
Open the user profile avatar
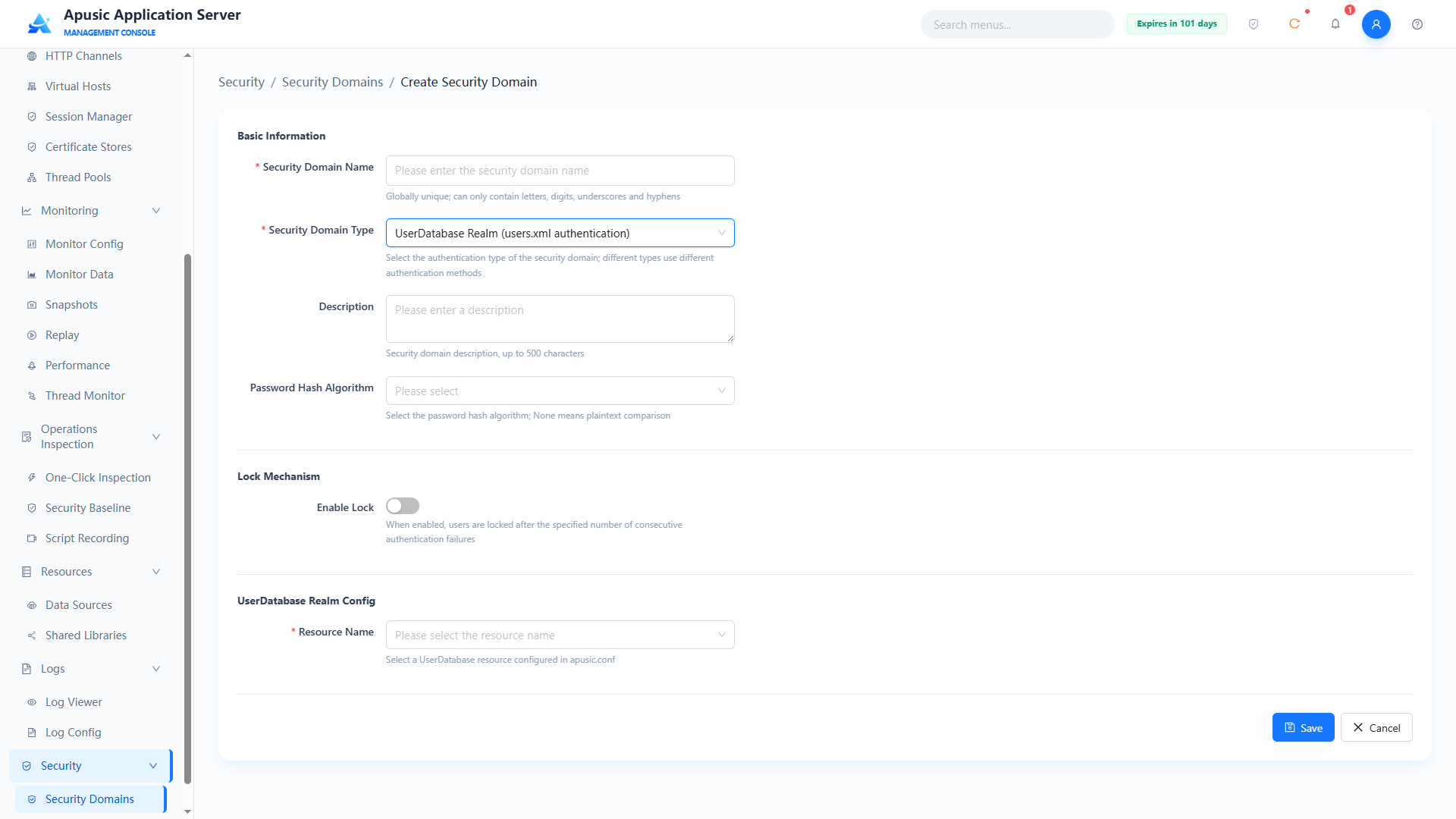[x=1376, y=24]
